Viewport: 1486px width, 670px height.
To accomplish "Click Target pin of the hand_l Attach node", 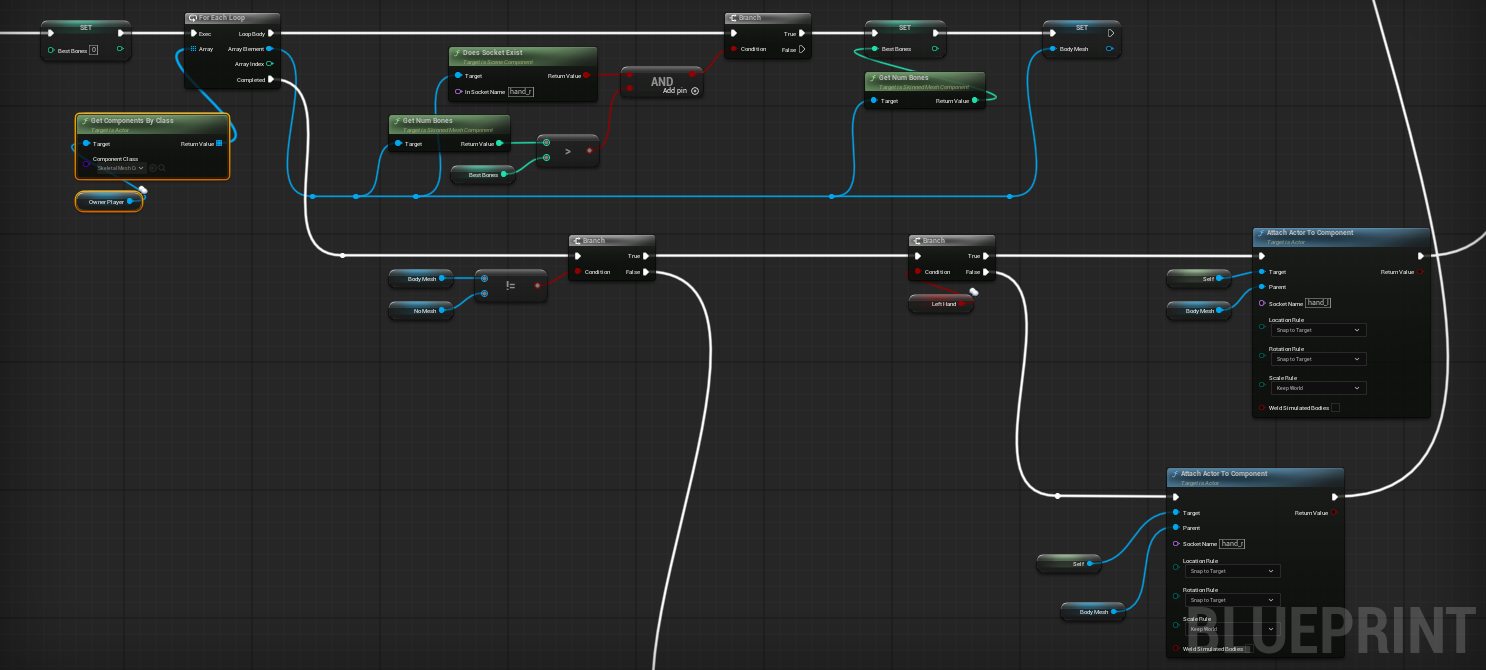I will tap(1262, 272).
